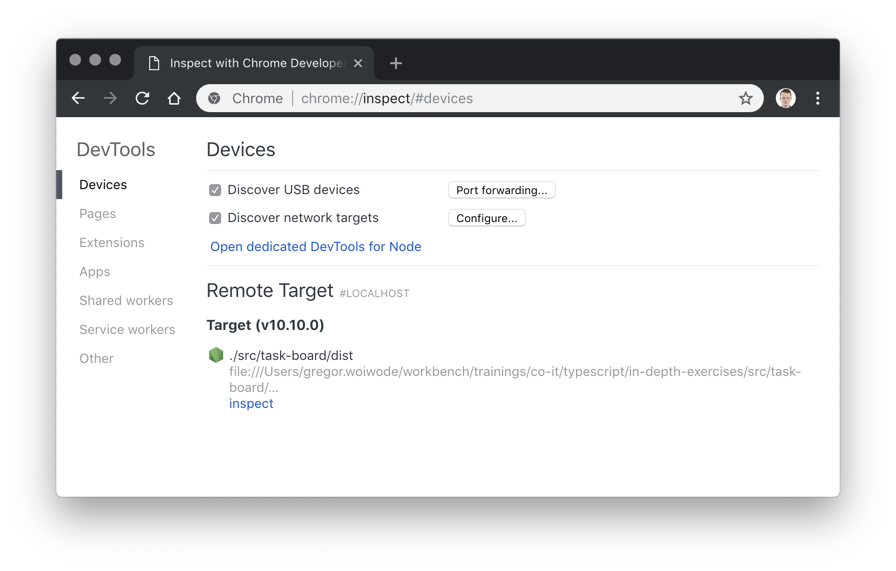Image resolution: width=896 pixels, height=571 pixels.
Task: Close the Inspect with Chrome Developer tab
Action: [x=358, y=63]
